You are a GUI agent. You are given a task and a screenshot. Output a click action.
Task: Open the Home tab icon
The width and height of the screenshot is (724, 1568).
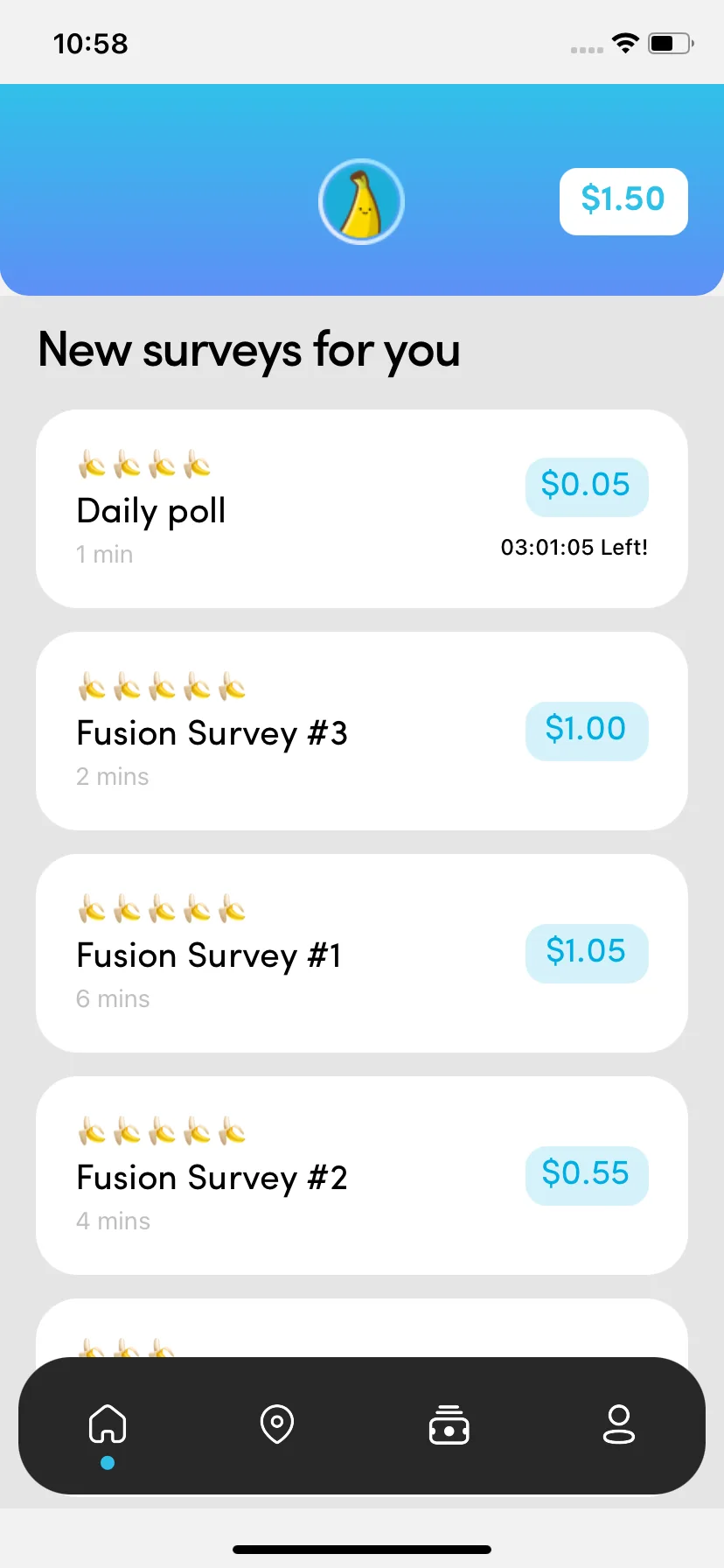click(x=108, y=1424)
